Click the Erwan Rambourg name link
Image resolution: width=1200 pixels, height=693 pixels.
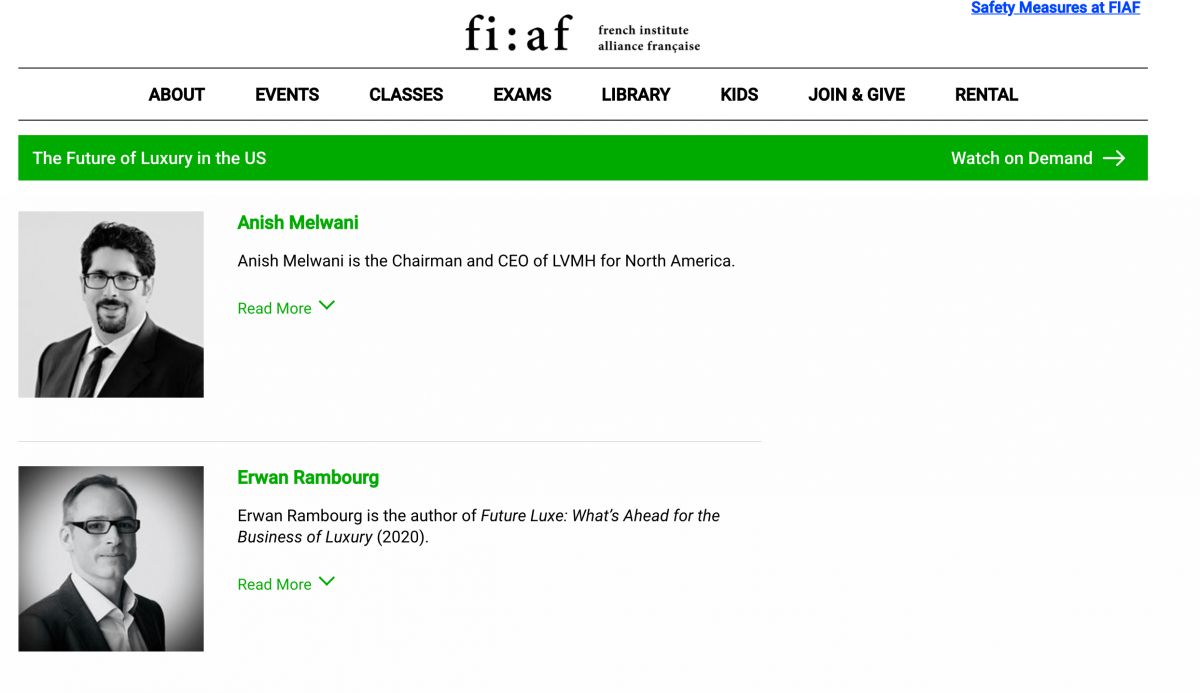coord(308,477)
